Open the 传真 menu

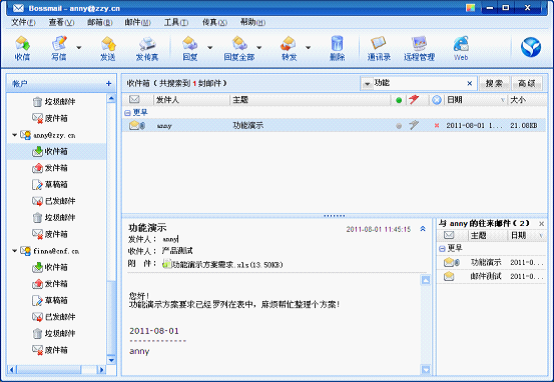(214, 23)
